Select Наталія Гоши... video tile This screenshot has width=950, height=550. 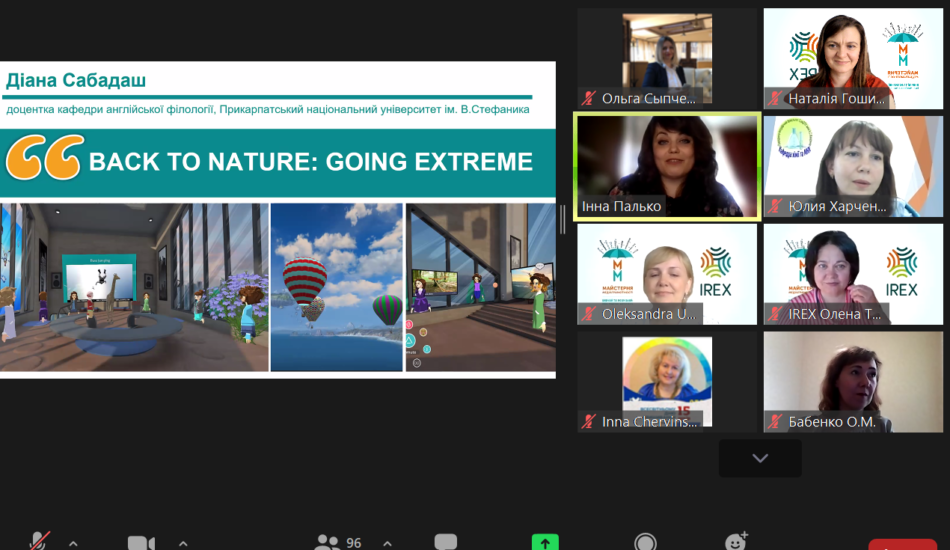[853, 59]
